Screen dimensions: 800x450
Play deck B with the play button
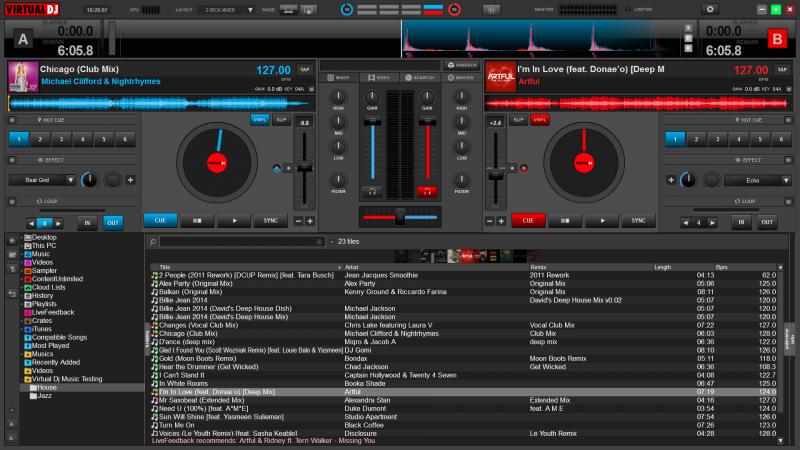[x=602, y=221]
